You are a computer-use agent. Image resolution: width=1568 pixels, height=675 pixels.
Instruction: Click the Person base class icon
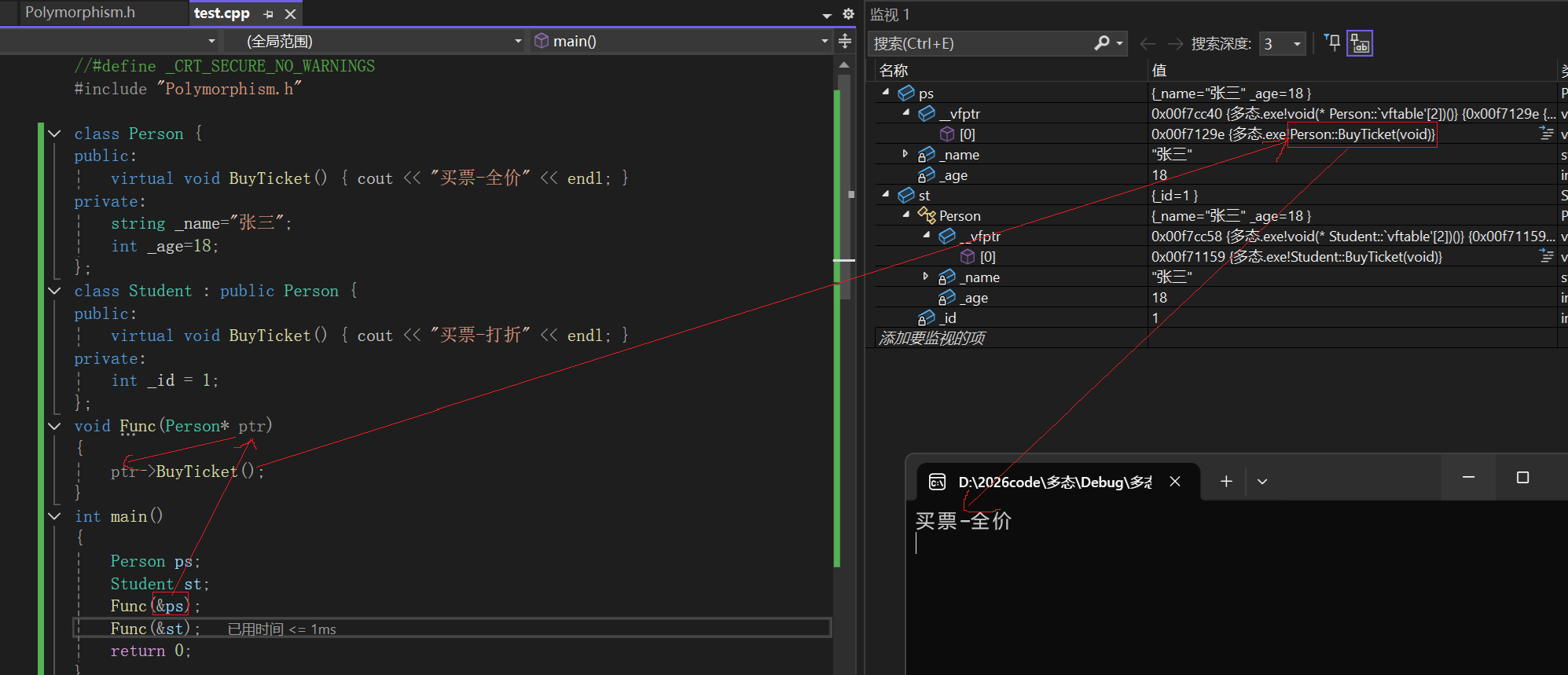click(927, 215)
